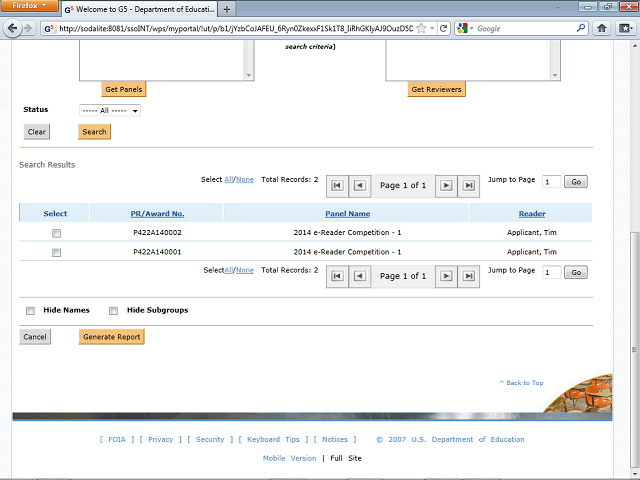Sort by Reader column header
Viewport: 640px width, 480px height.
(x=531, y=213)
